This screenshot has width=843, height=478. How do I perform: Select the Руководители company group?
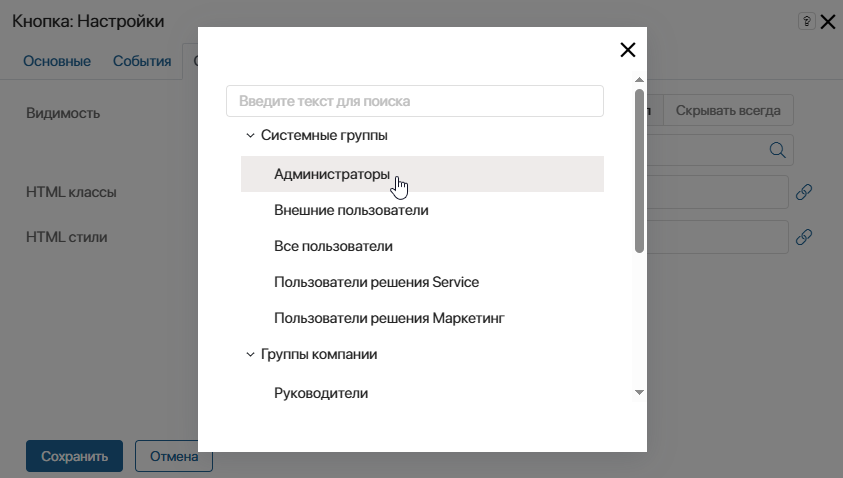pos(321,393)
